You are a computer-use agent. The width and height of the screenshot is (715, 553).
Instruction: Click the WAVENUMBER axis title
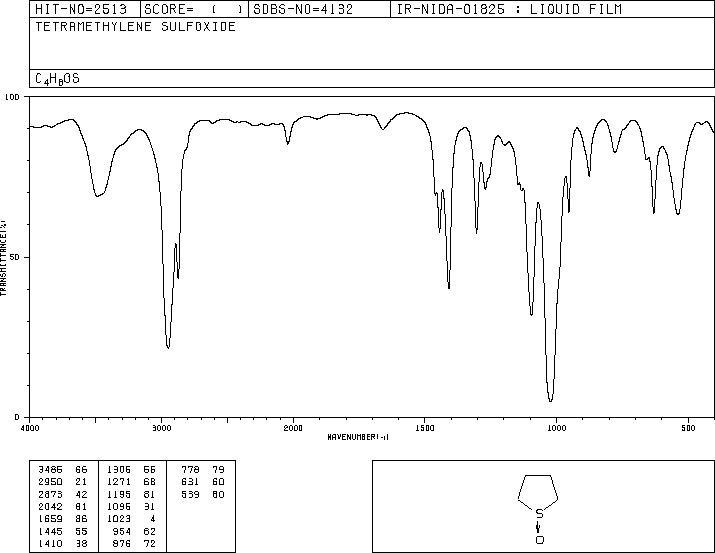pos(358,437)
